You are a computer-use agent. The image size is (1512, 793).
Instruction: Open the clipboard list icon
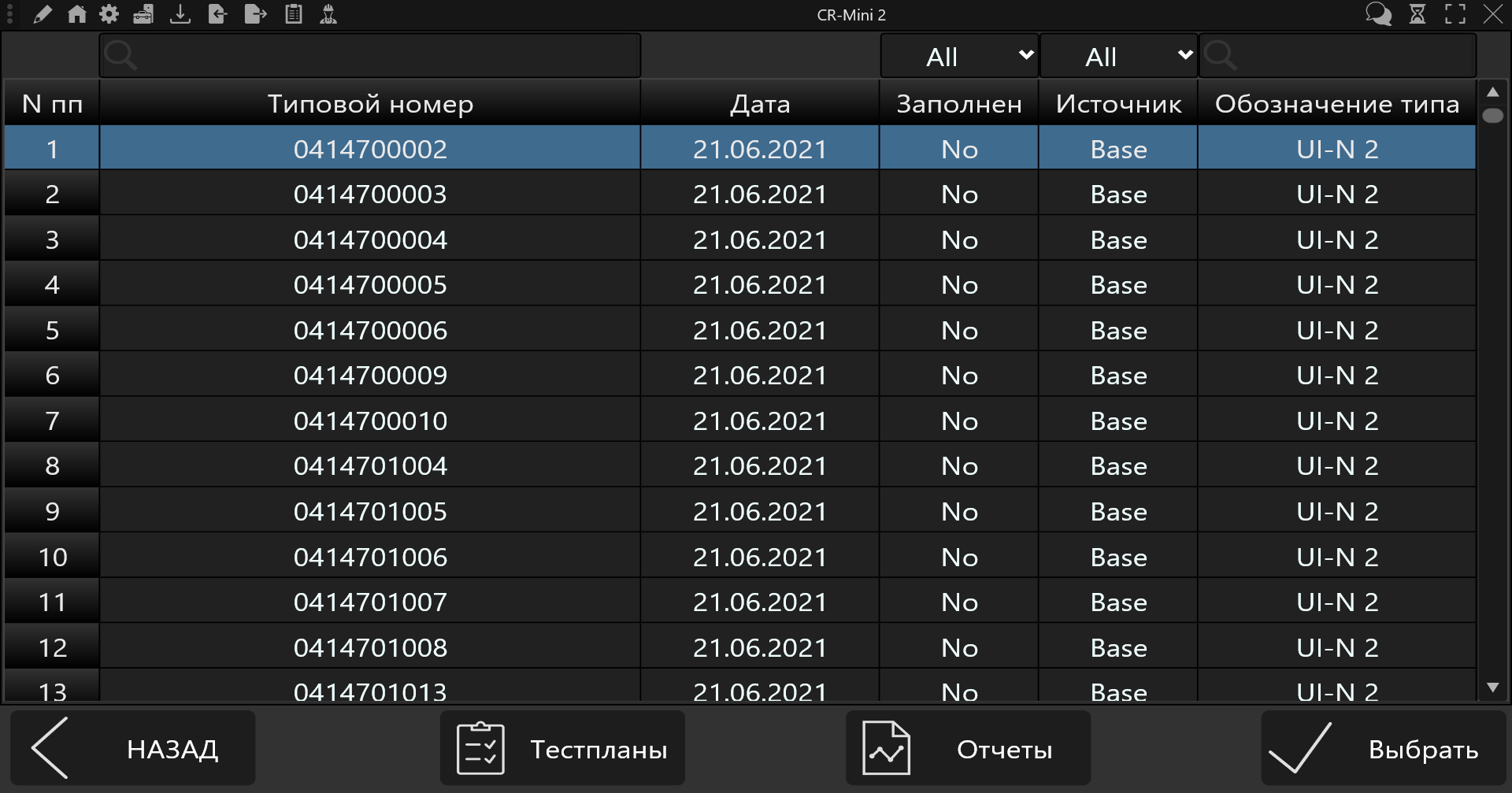[294, 14]
